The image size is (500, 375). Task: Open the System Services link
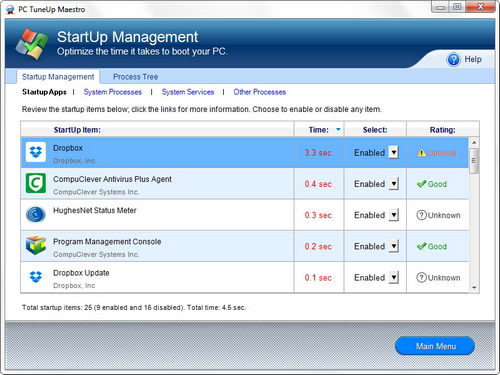coord(188,92)
